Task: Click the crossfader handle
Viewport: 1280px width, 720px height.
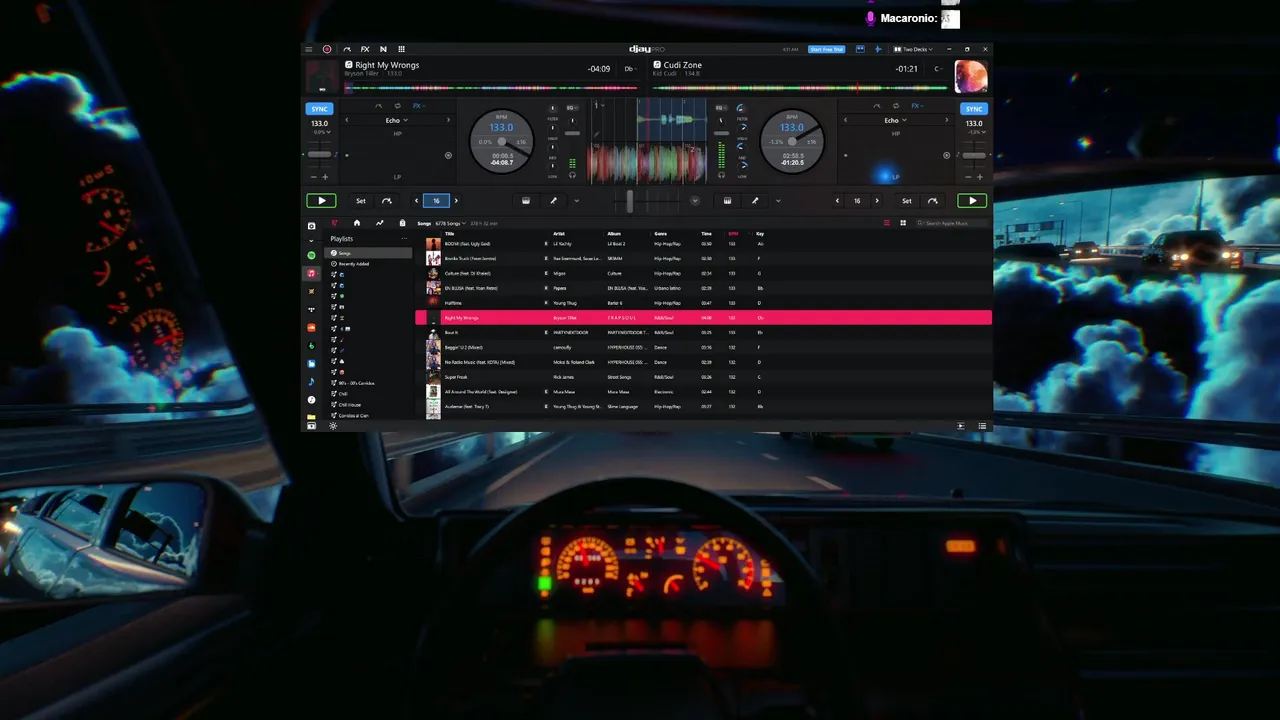Action: coord(629,201)
